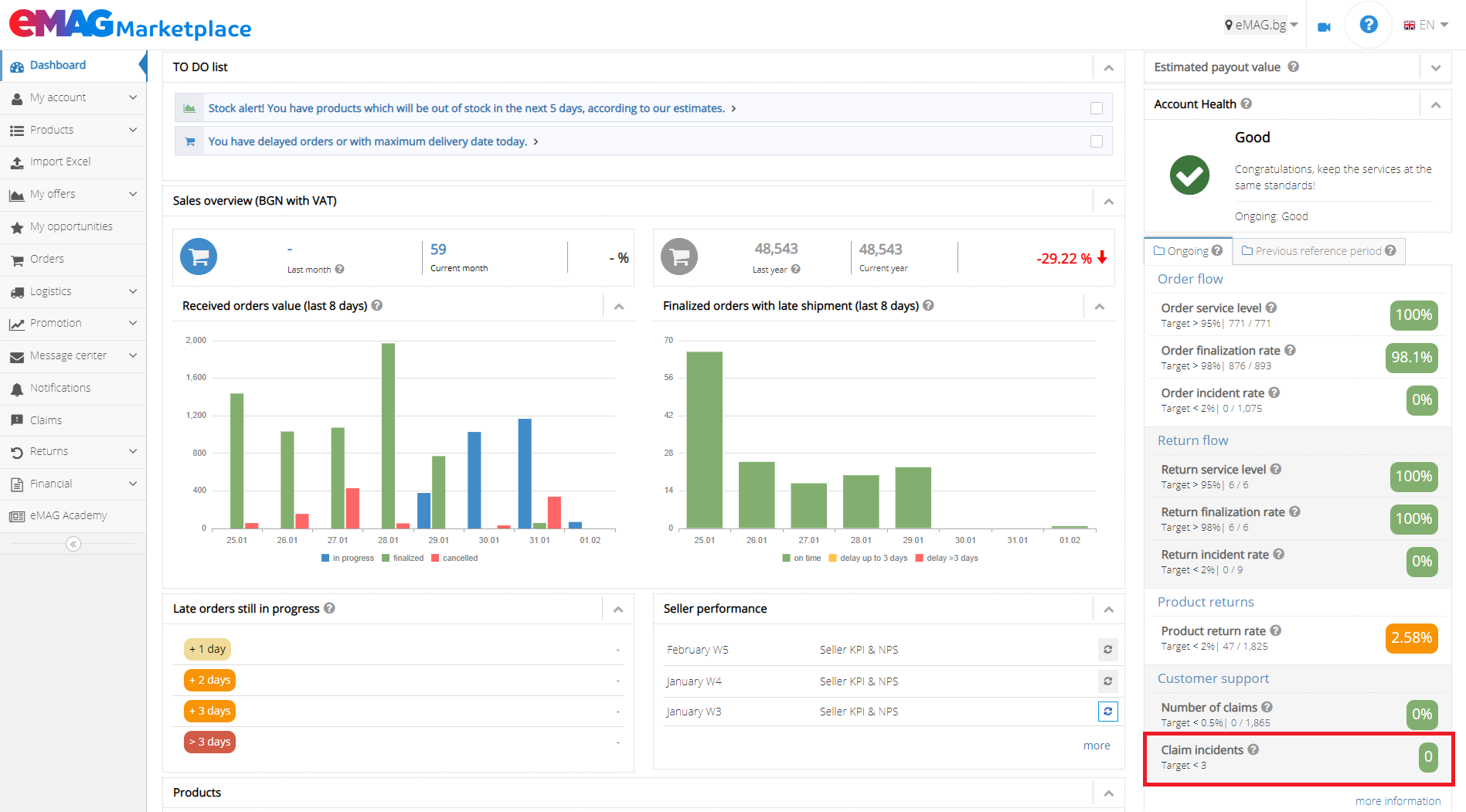Click the more information link
The width and height of the screenshot is (1466, 812).
pos(1398,800)
